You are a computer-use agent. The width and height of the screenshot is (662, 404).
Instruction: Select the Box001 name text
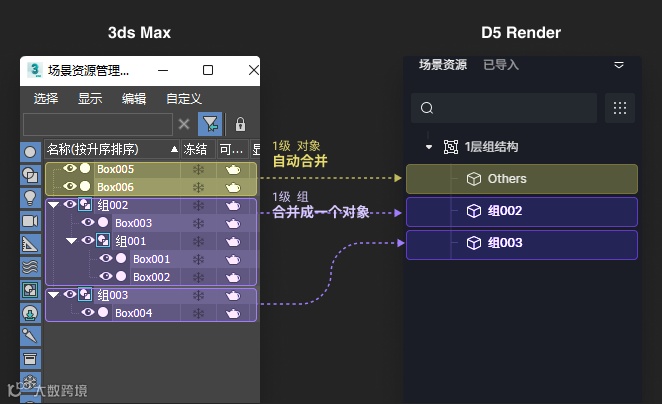152,259
